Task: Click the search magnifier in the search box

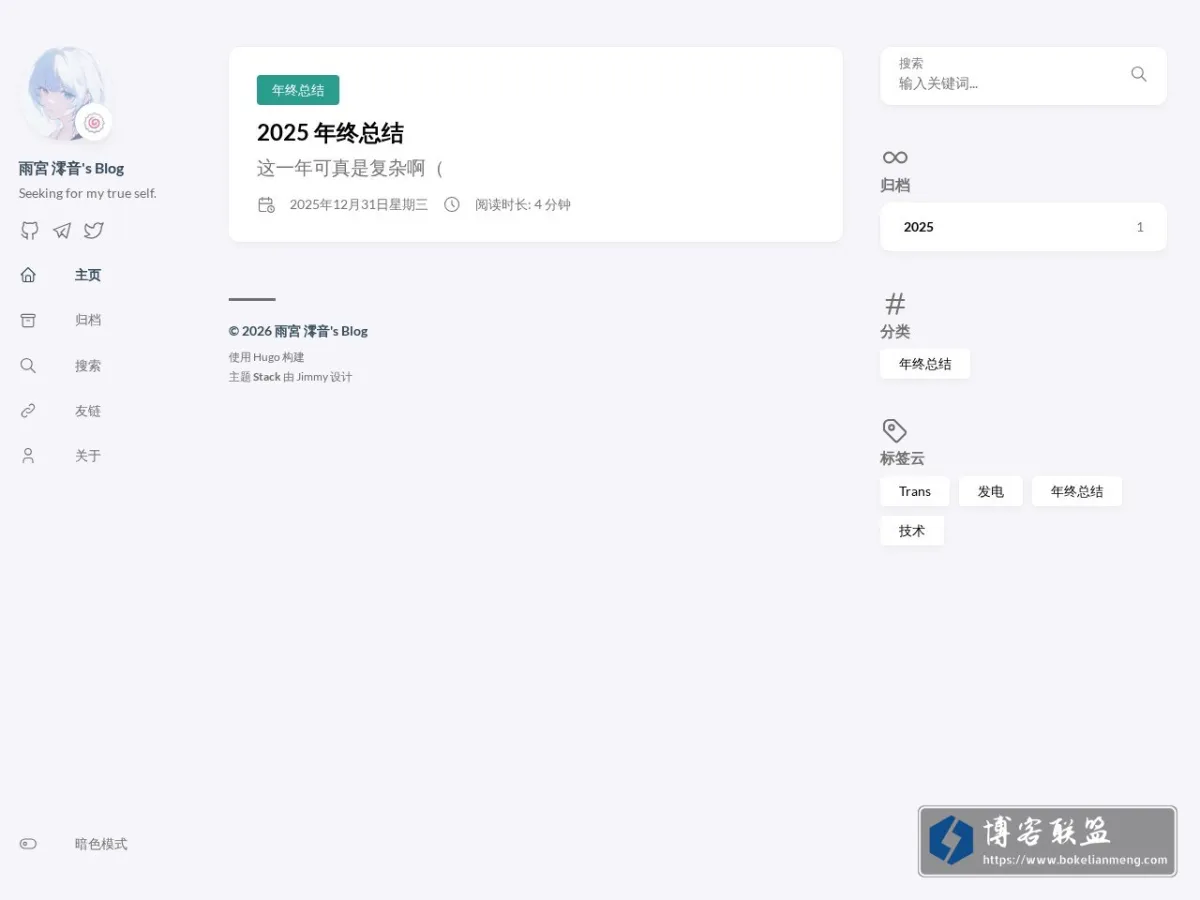Action: click(x=1139, y=74)
